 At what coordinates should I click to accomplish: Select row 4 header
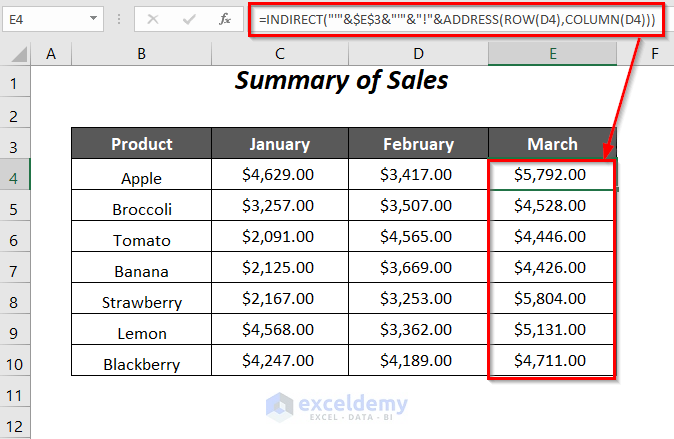pos(16,176)
